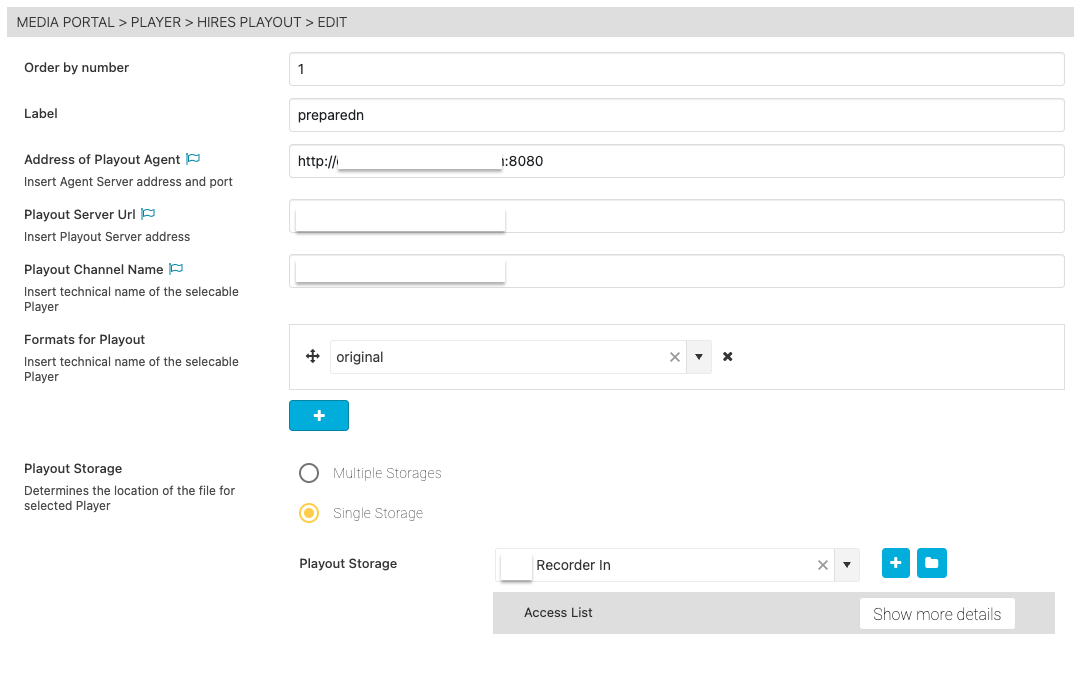The width and height of the screenshot is (1074, 673).
Task: Add a new playout storage with the plus icon
Action: point(895,563)
